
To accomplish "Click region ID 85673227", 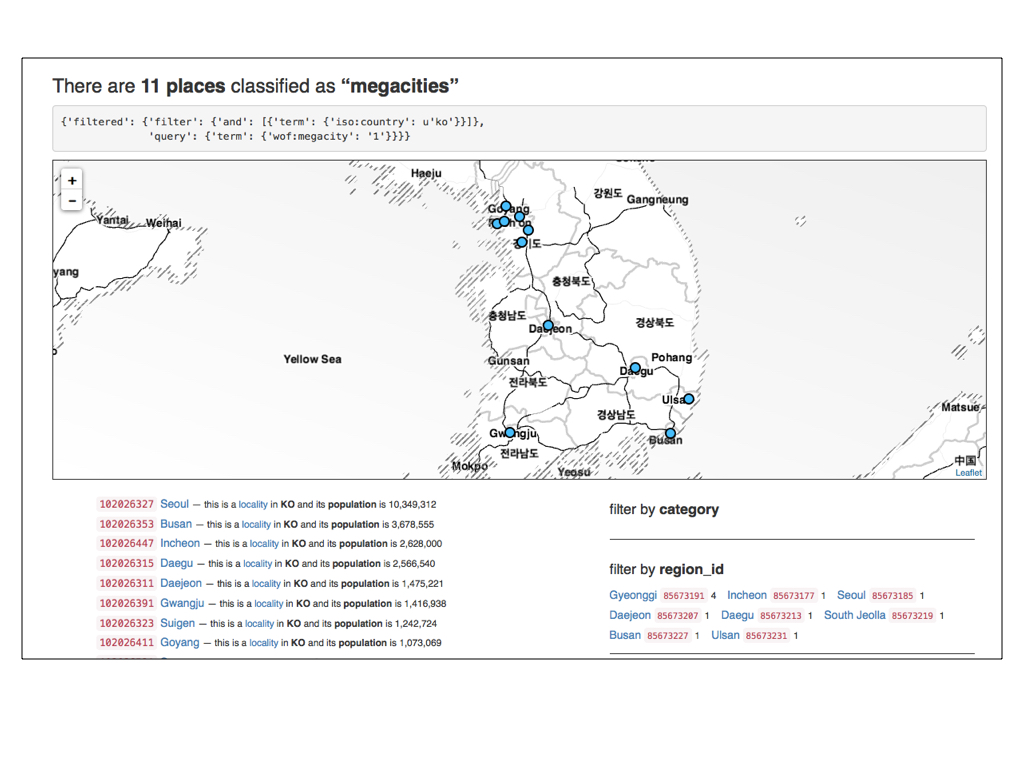I will (x=667, y=635).
